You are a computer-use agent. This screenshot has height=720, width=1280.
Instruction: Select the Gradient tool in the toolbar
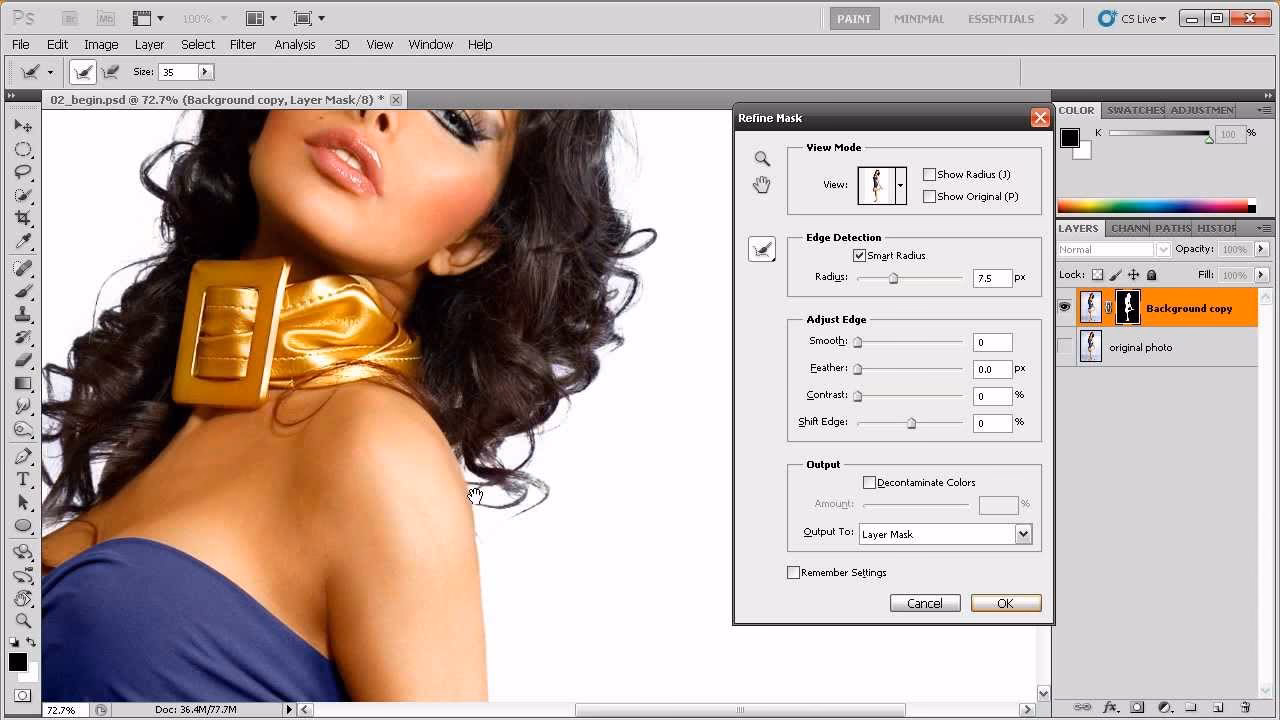pos(22,381)
